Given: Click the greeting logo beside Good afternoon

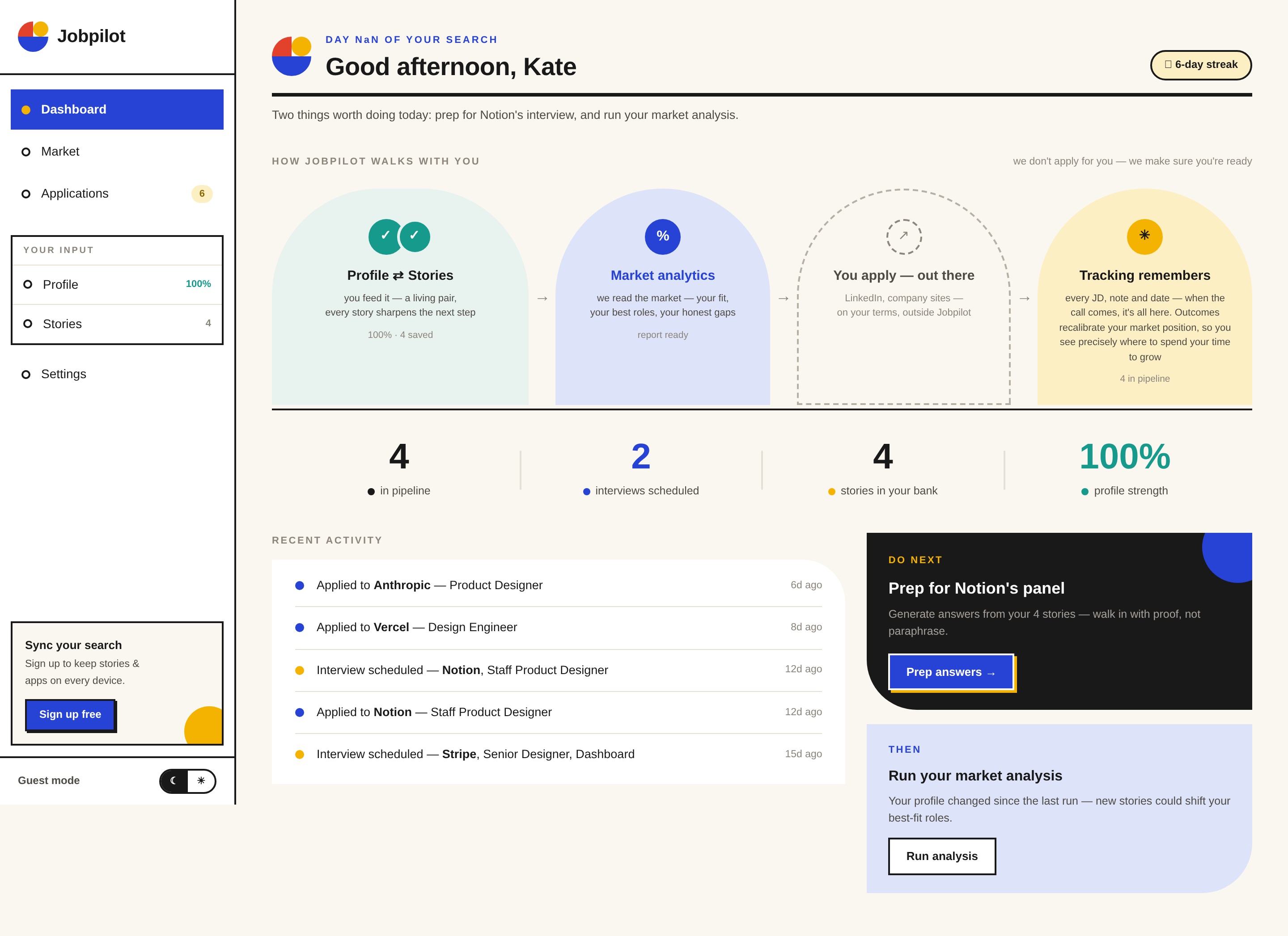Looking at the screenshot, I should [291, 56].
